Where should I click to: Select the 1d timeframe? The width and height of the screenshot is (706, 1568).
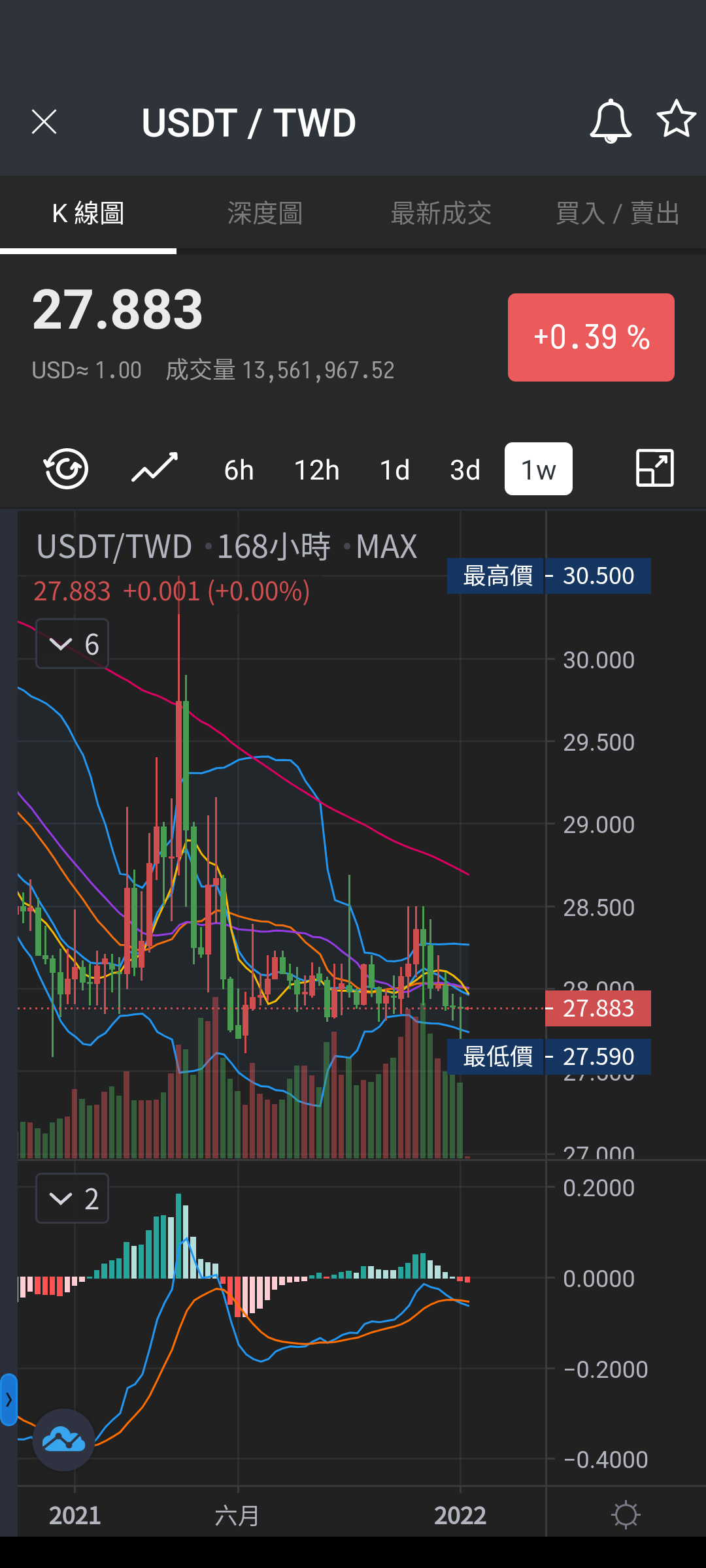pos(395,470)
